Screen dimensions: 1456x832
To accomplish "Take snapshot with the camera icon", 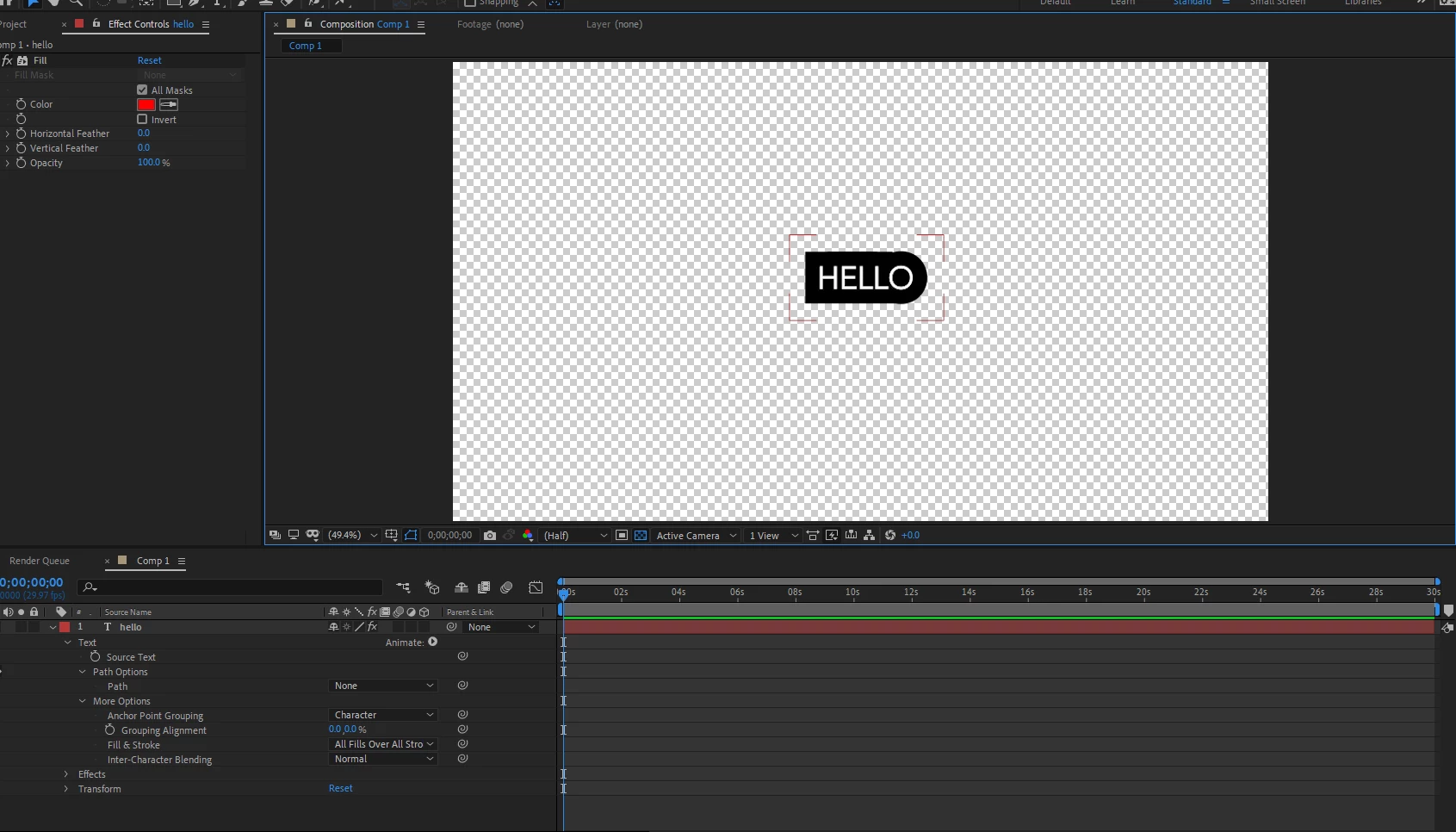I will (x=490, y=535).
